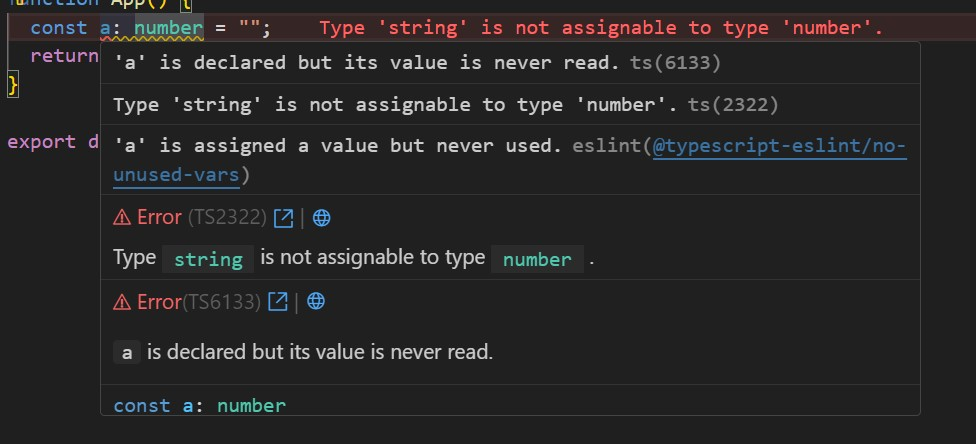The width and height of the screenshot is (976, 444).
Task: Click warning triangle before Error(TS6133)
Action: tap(122, 302)
